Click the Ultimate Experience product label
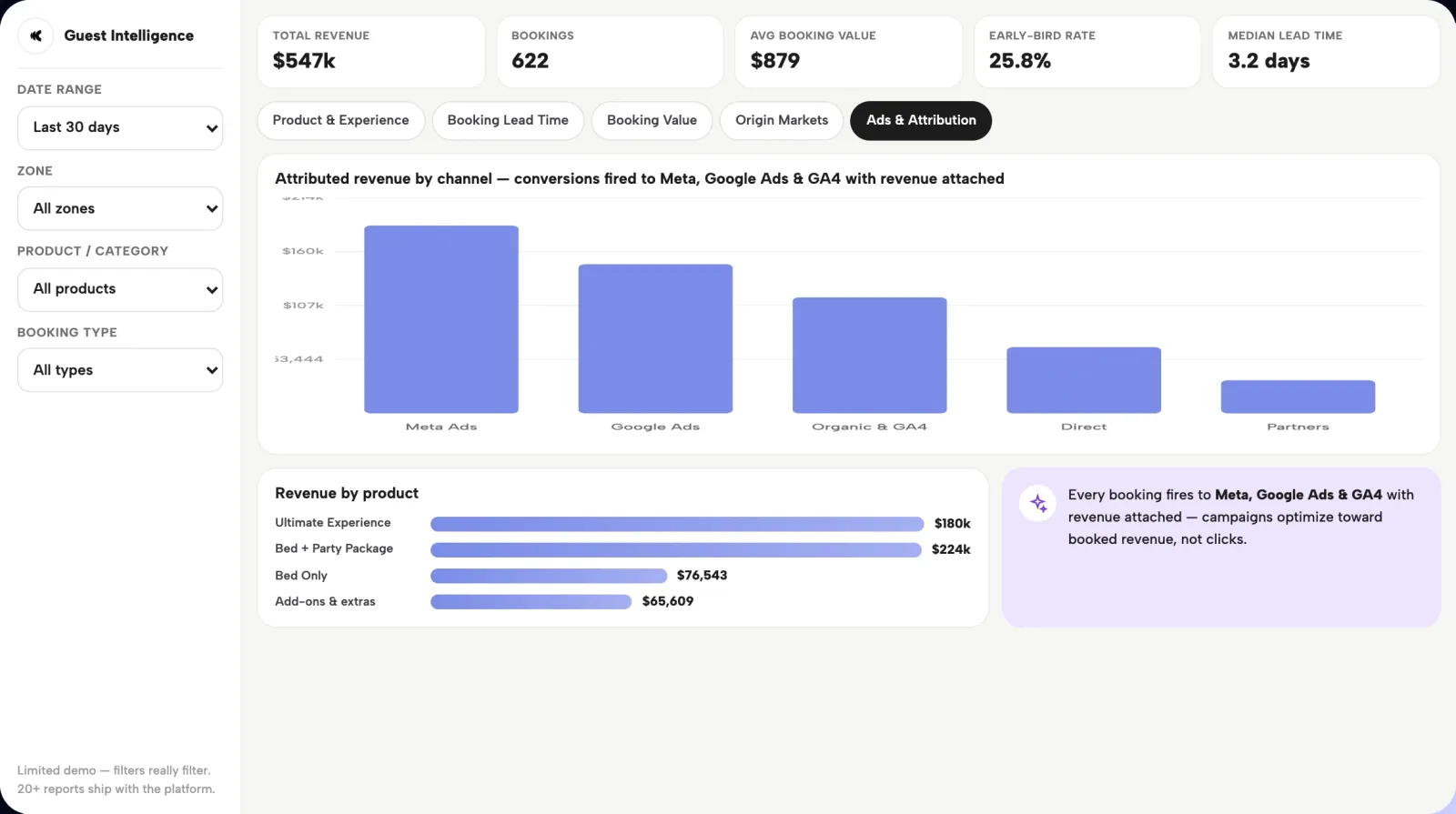The height and width of the screenshot is (814, 1456). click(333, 523)
